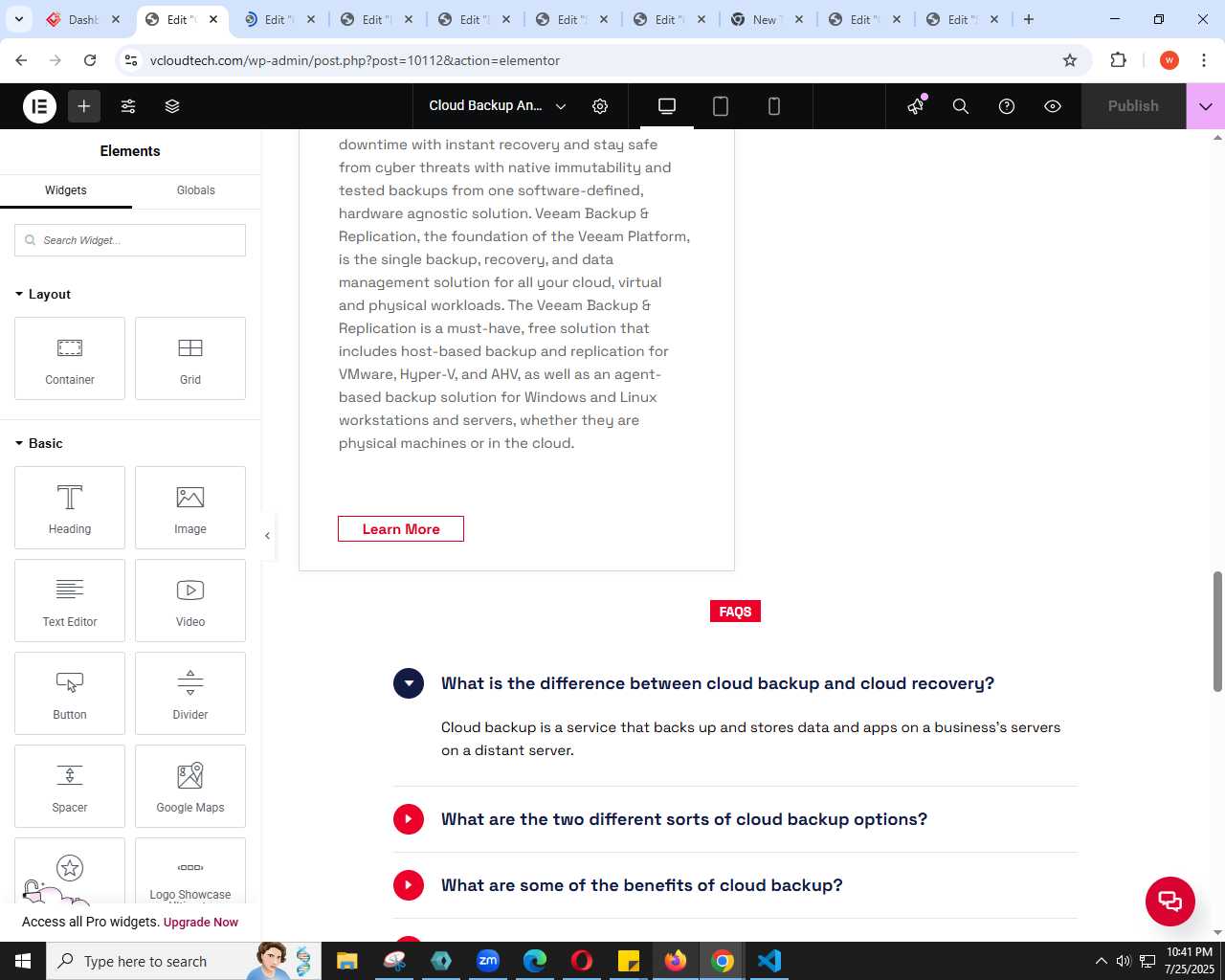Viewport: 1225px width, 980px height.
Task: Open page settings gear icon
Action: point(600,106)
